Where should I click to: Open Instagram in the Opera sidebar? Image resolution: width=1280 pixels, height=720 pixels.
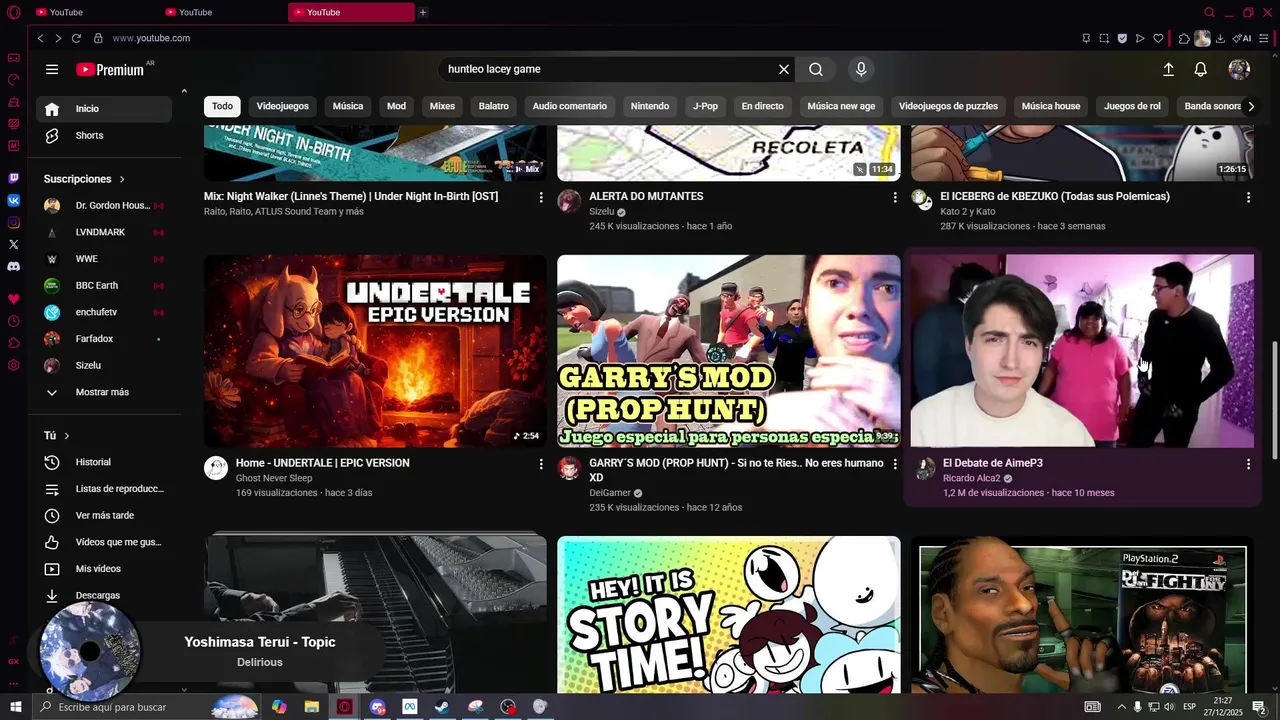13,222
